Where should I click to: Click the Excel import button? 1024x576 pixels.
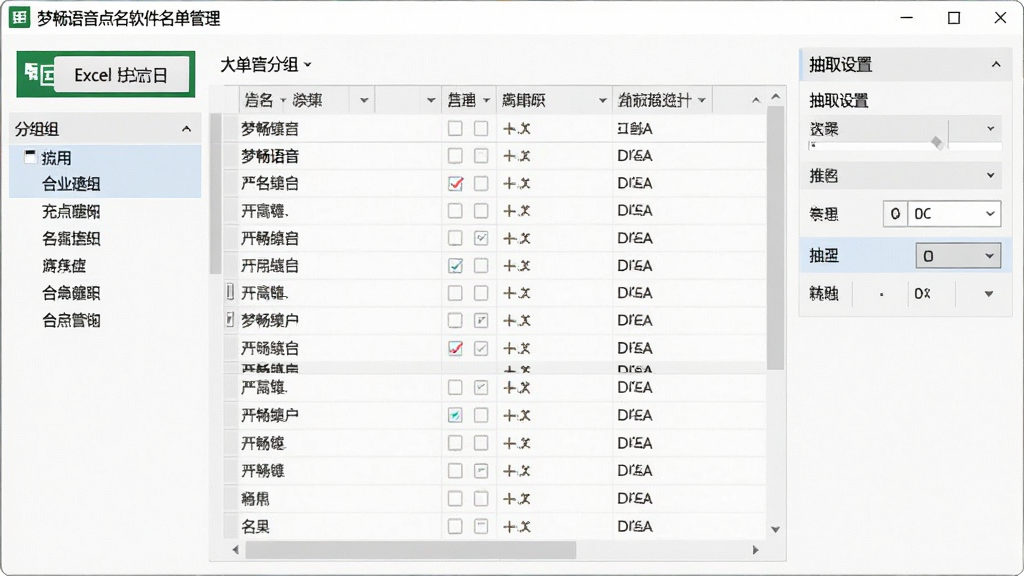point(106,74)
